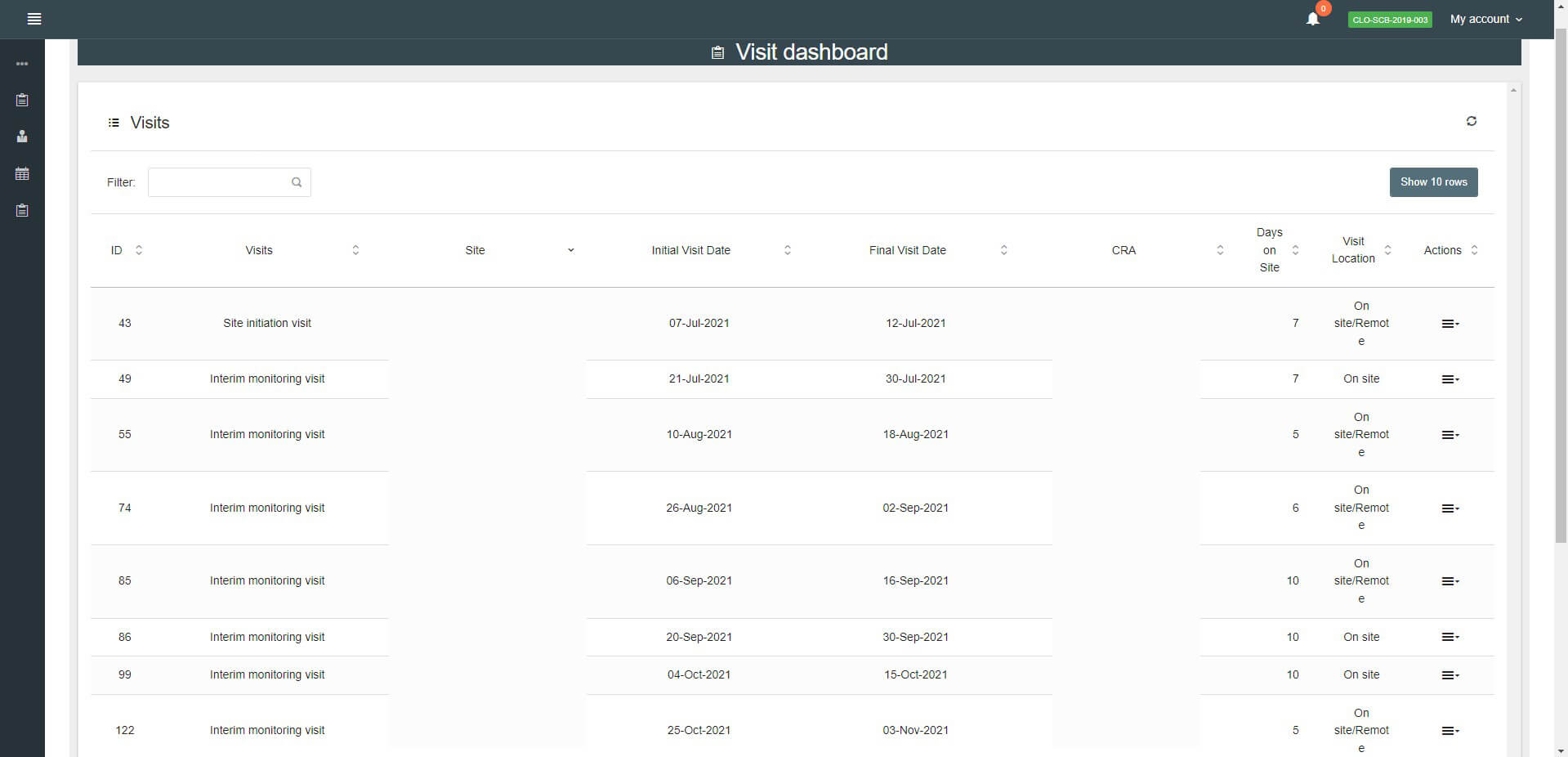Click initial date 06-Sep-2021

pyautogui.click(x=699, y=580)
